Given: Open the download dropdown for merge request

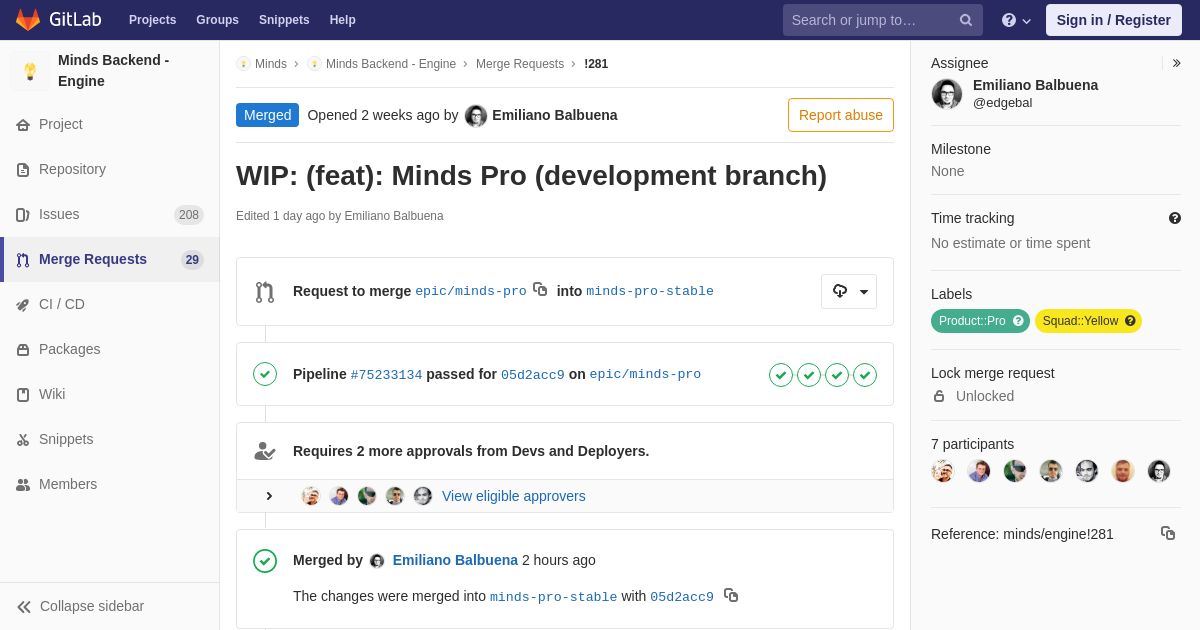Looking at the screenshot, I should point(849,291).
